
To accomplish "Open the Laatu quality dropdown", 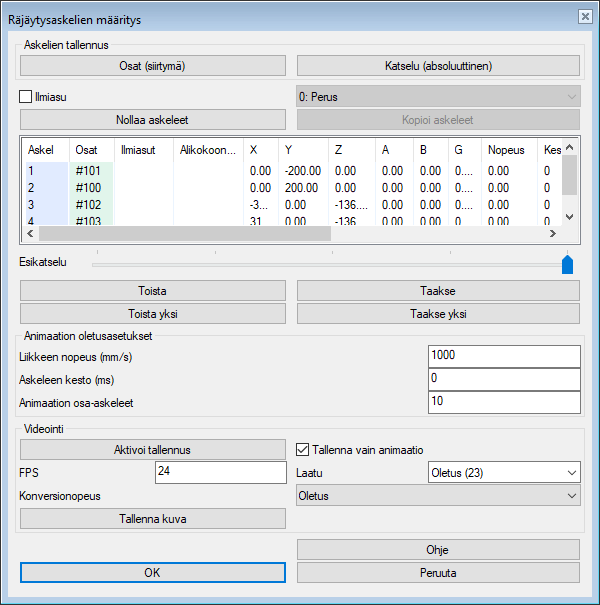I will tap(503, 472).
